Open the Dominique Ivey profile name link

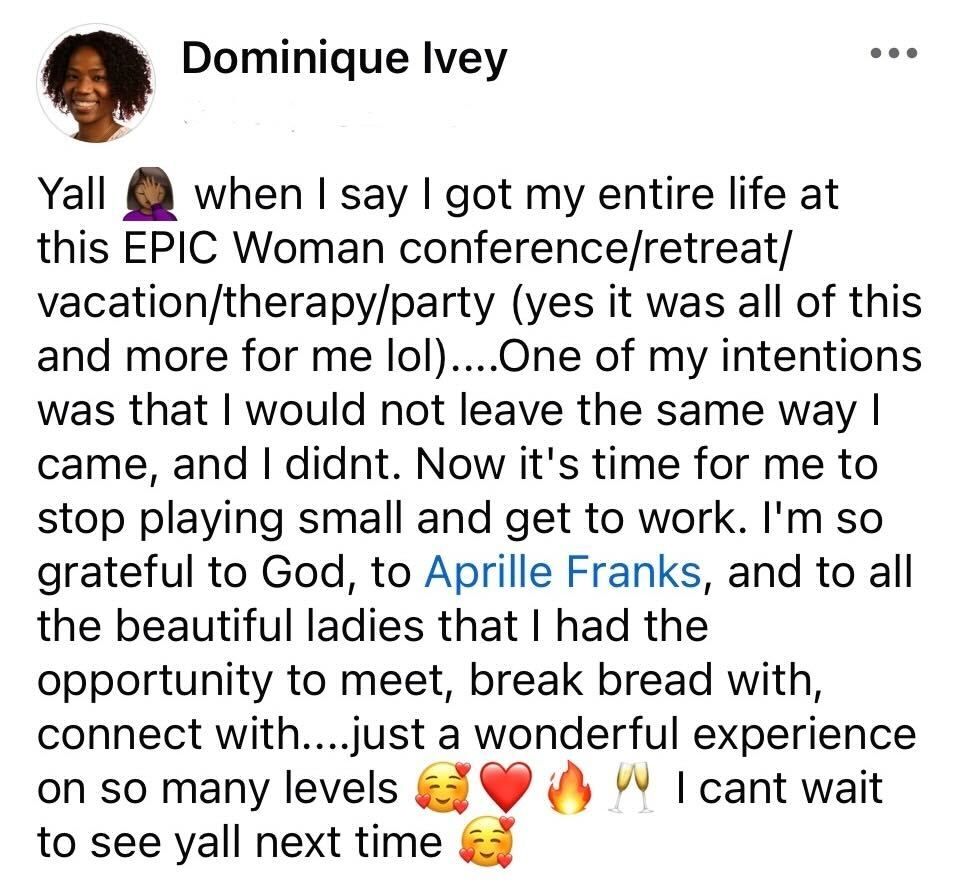click(345, 60)
